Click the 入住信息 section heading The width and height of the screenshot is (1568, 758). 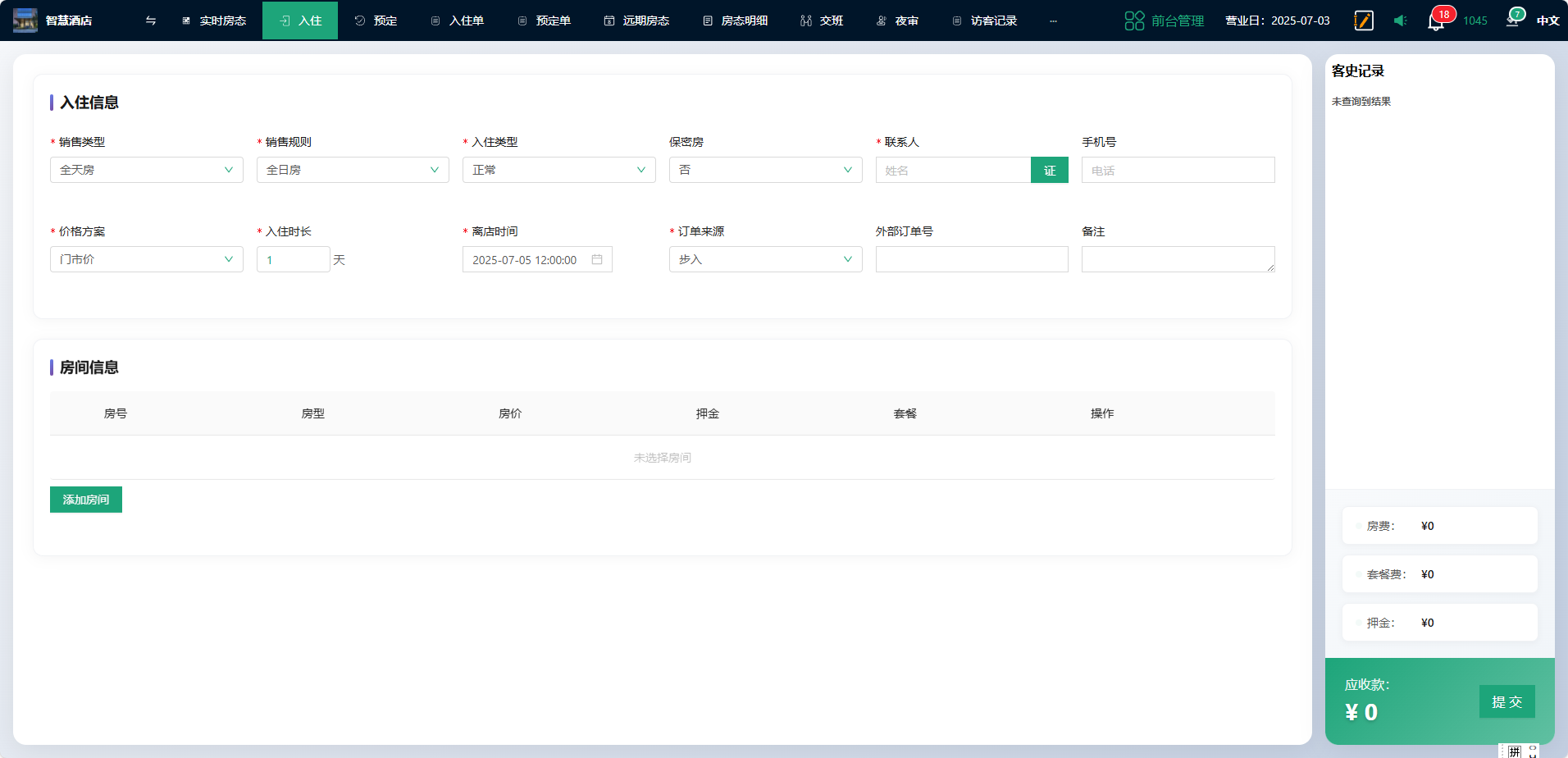pos(89,103)
